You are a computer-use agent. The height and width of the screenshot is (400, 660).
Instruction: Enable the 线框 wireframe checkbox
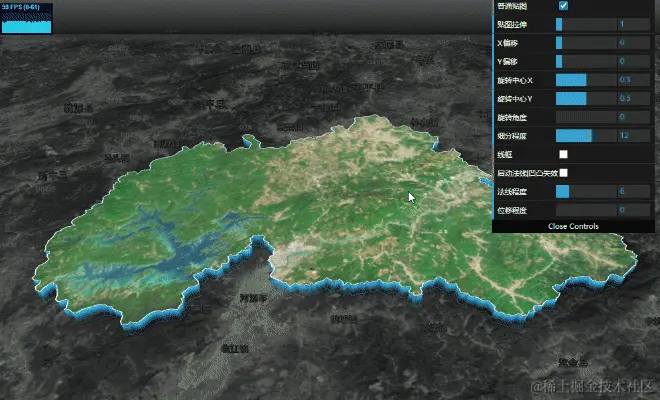563,155
